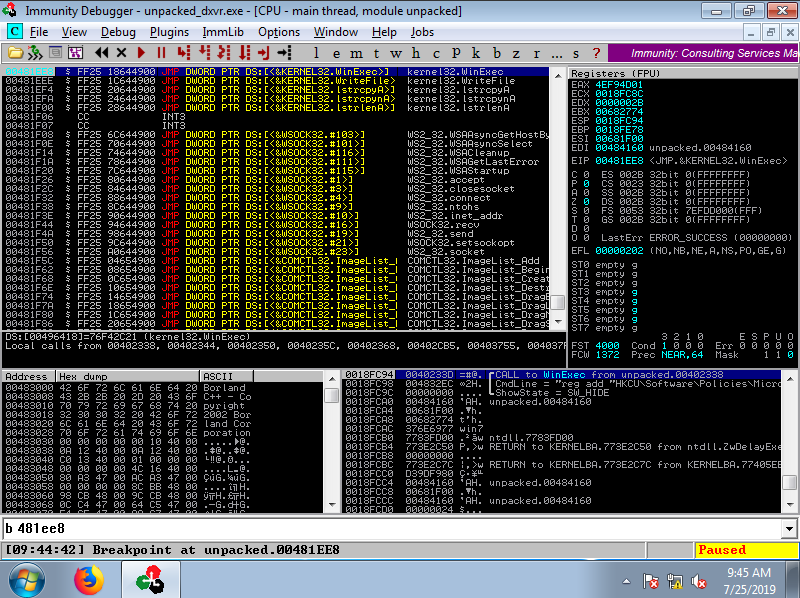800x598 pixels.
Task: Show Patches via 'P' toolbar button
Action: click(x=456, y=53)
